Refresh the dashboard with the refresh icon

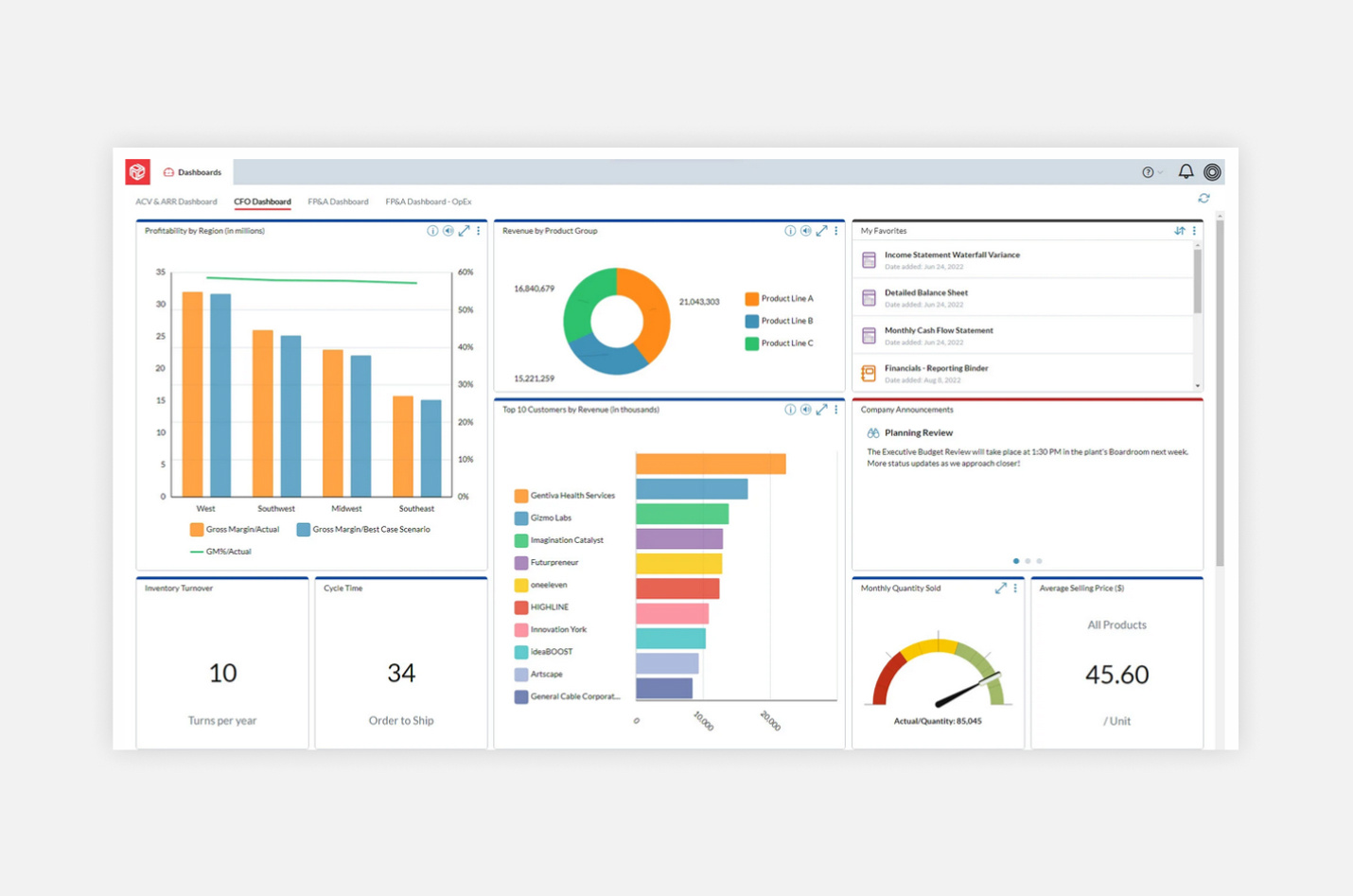pyautogui.click(x=1204, y=199)
